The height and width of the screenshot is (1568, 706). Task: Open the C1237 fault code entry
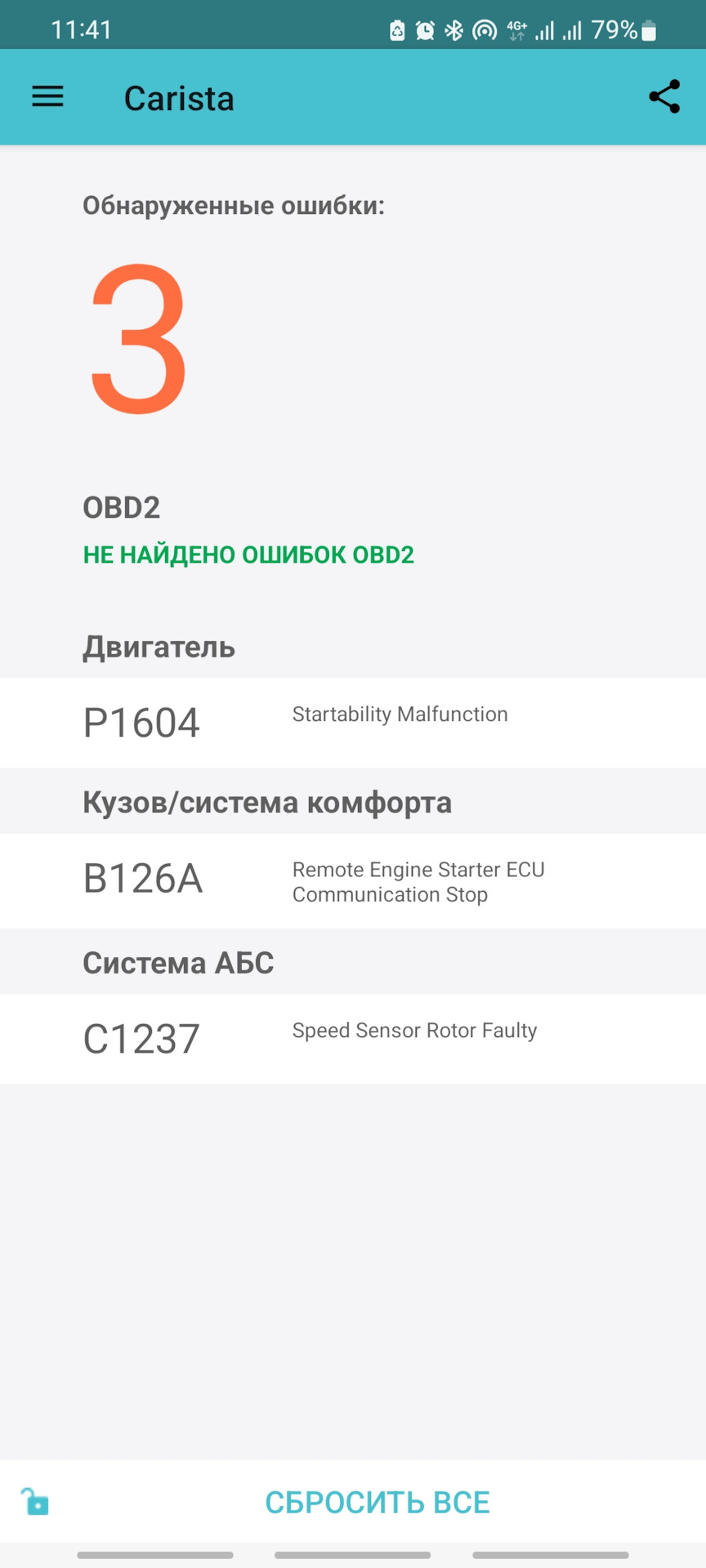[x=141, y=1039]
